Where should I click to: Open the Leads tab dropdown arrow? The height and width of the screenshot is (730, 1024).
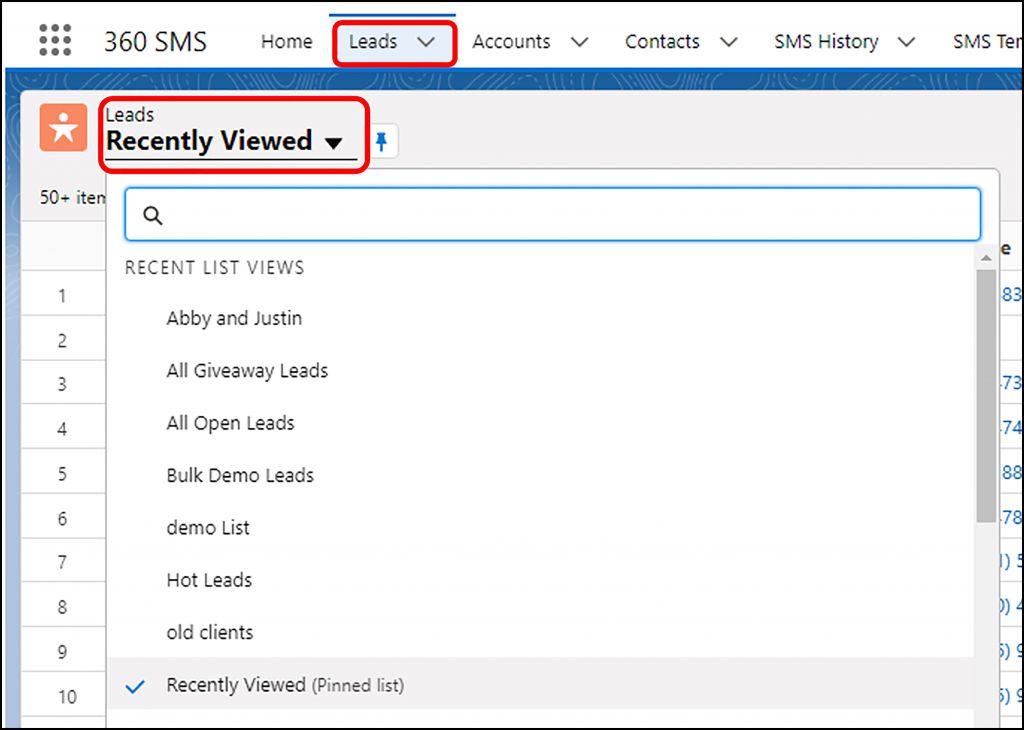(426, 42)
